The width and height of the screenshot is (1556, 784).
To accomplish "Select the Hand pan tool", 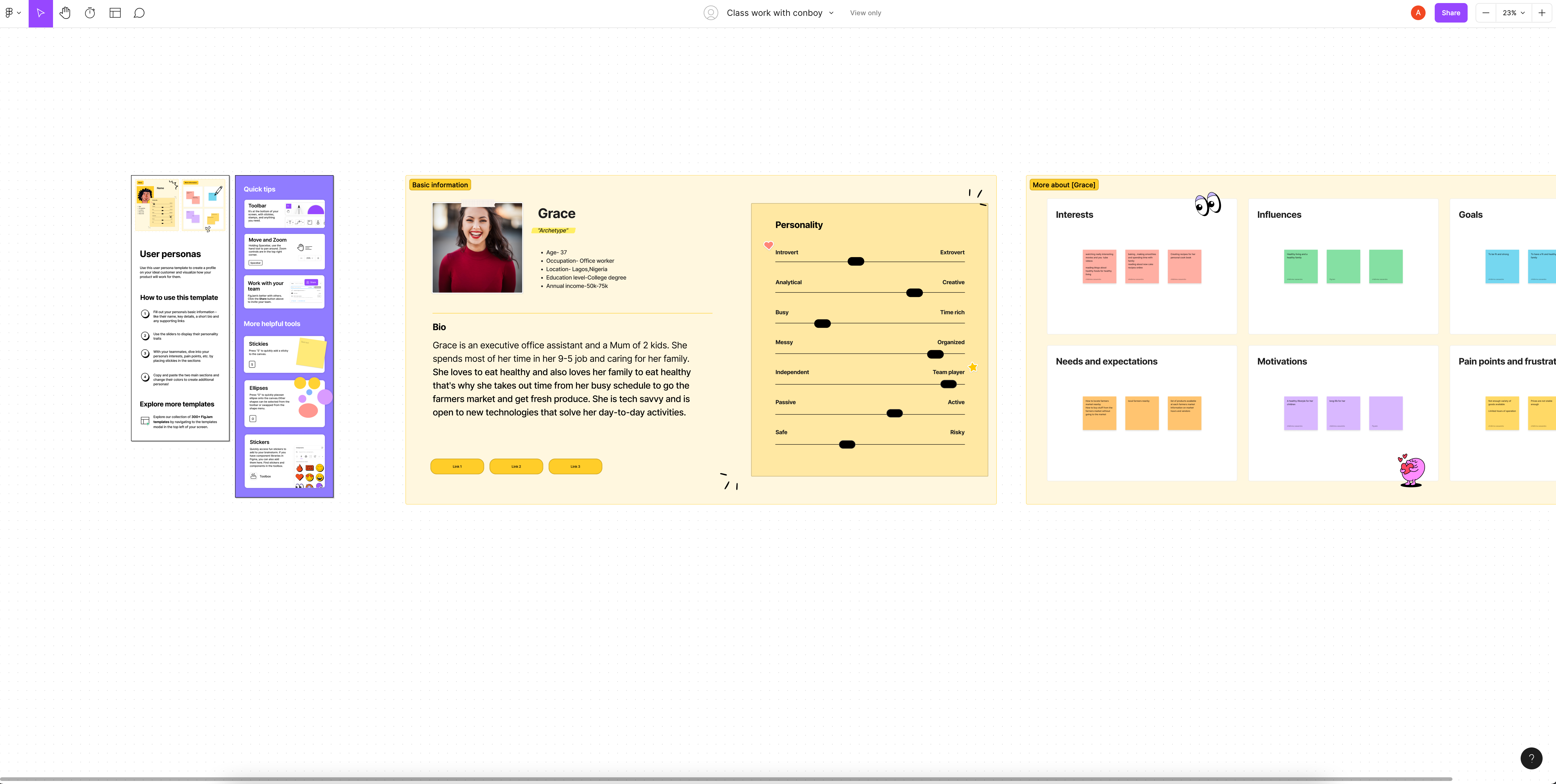I will (65, 13).
